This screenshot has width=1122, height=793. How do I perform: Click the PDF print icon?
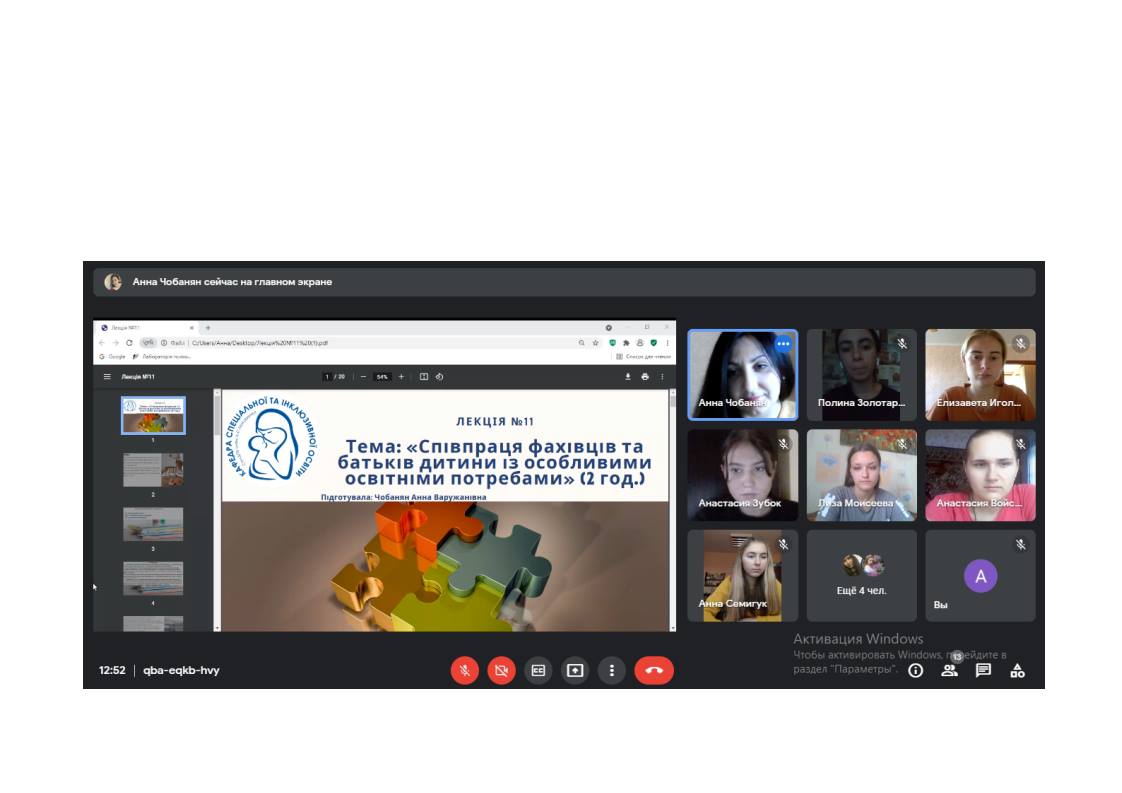click(645, 377)
